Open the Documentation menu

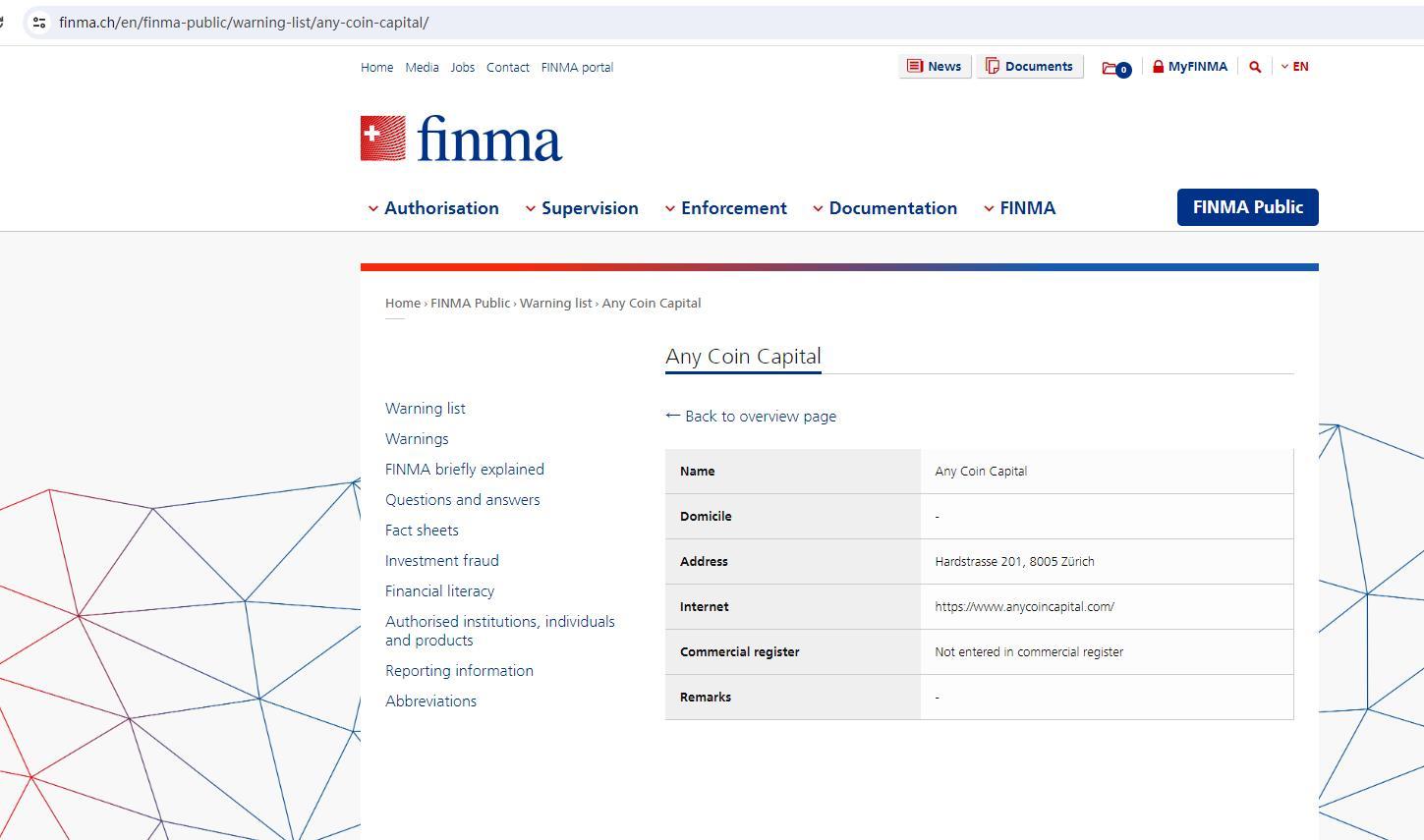(884, 208)
